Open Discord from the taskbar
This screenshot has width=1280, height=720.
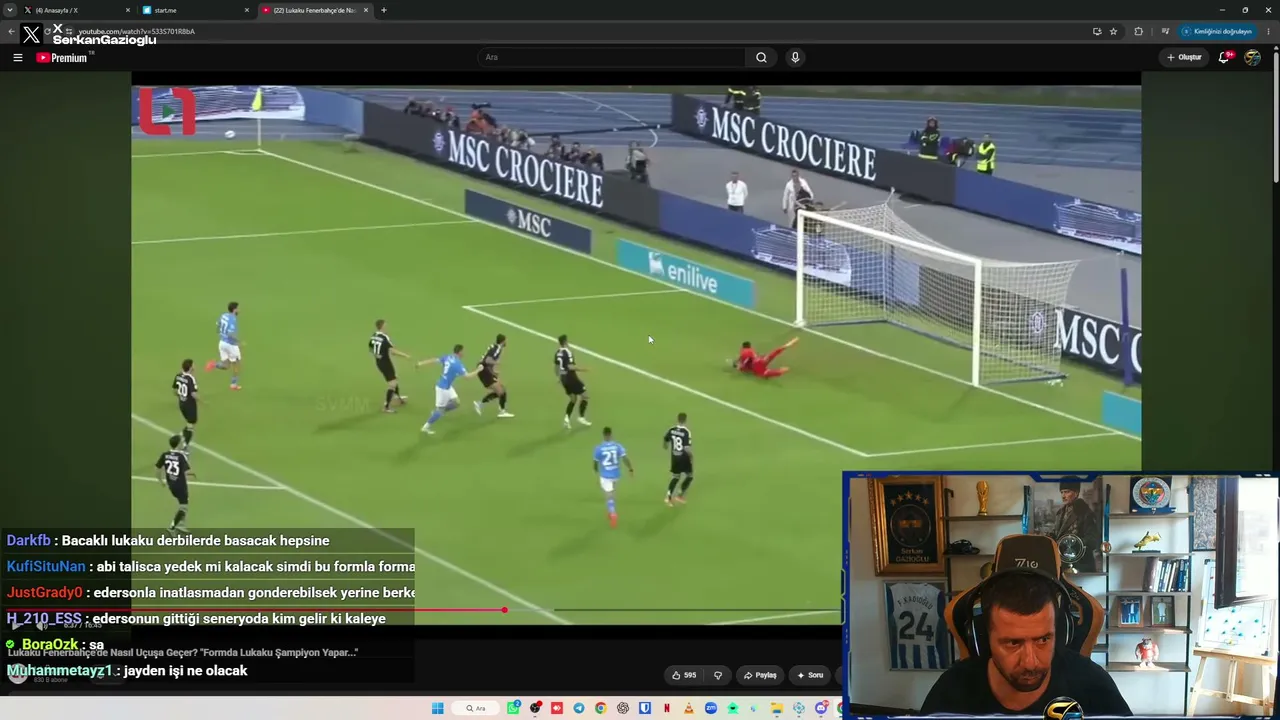(821, 708)
